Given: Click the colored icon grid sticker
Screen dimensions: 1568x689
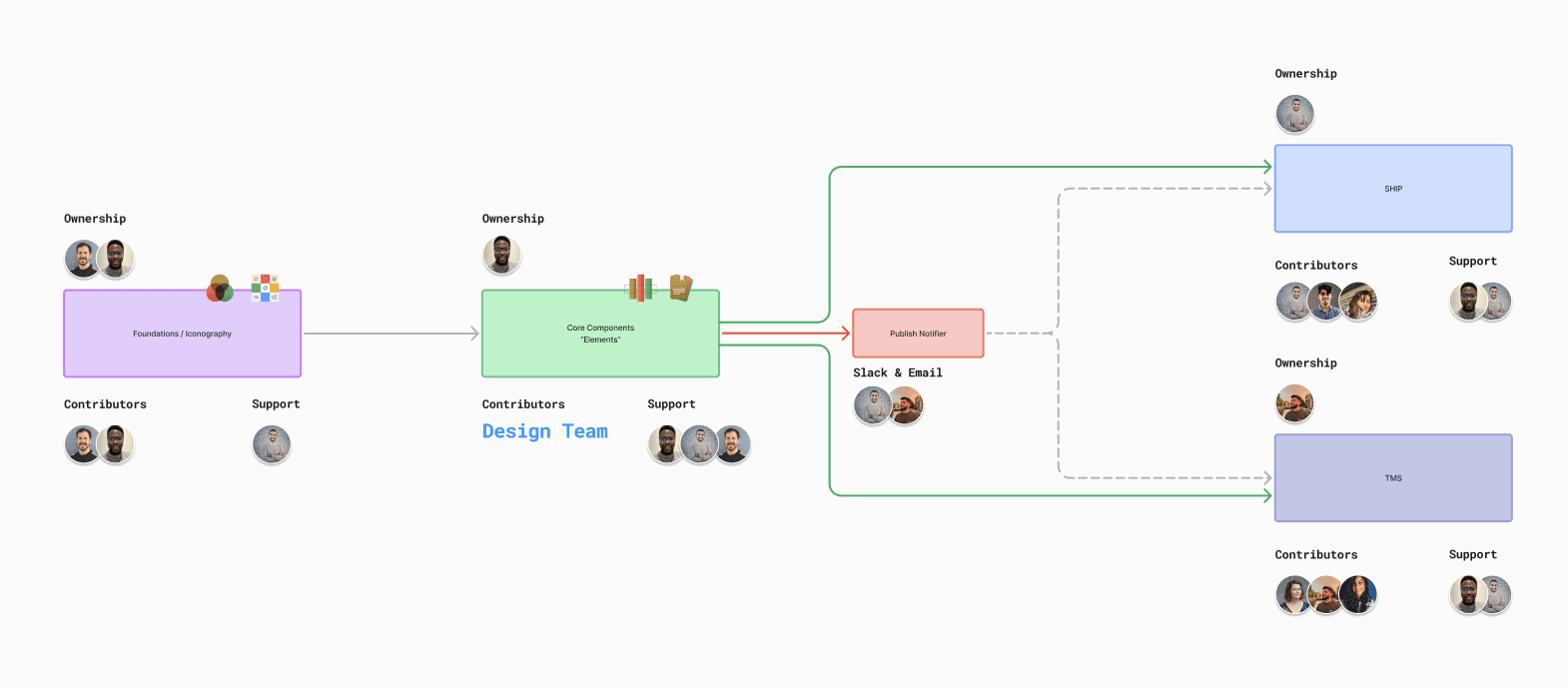Looking at the screenshot, I should tap(265, 288).
